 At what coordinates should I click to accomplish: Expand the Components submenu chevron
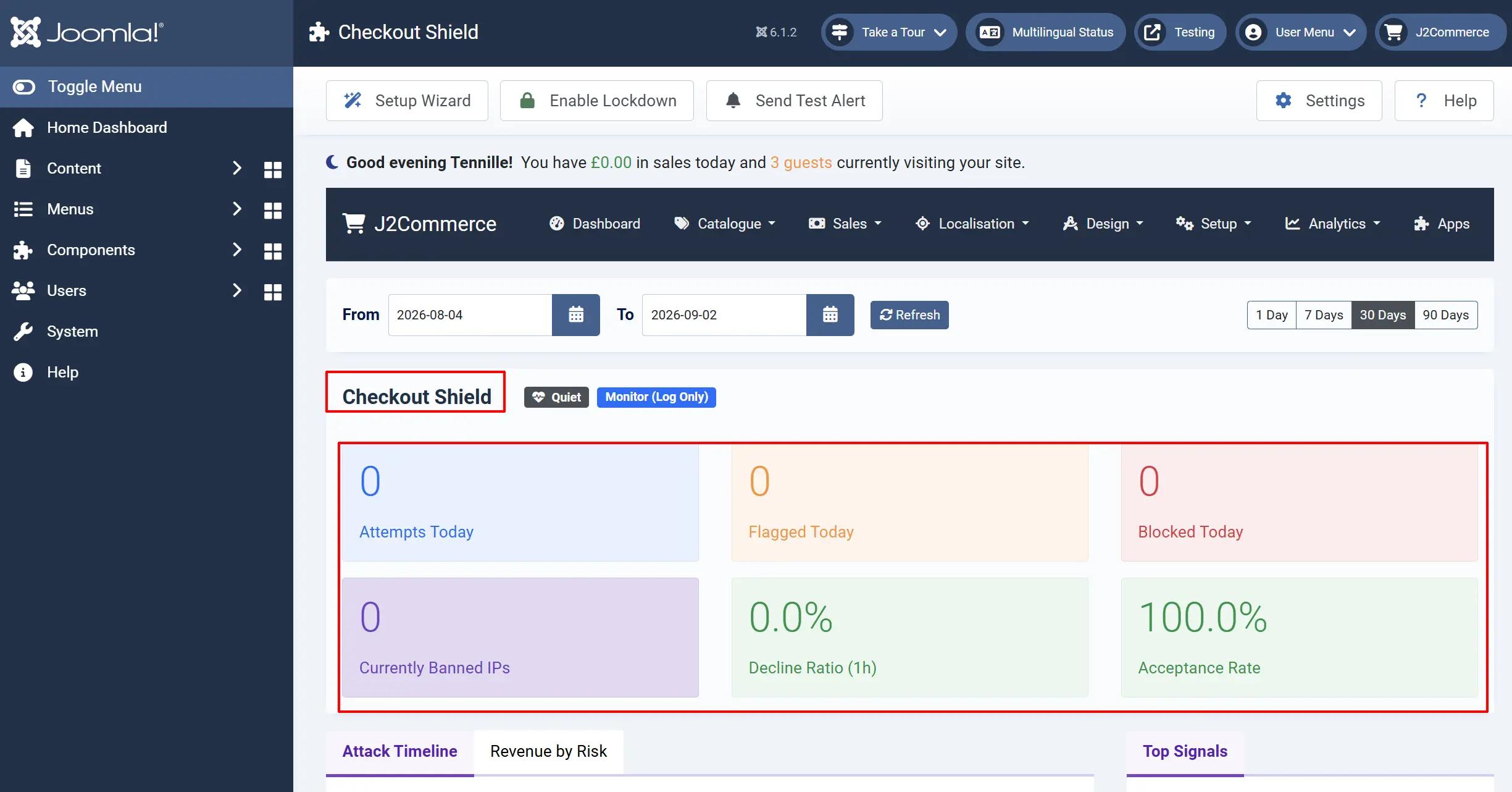[236, 250]
